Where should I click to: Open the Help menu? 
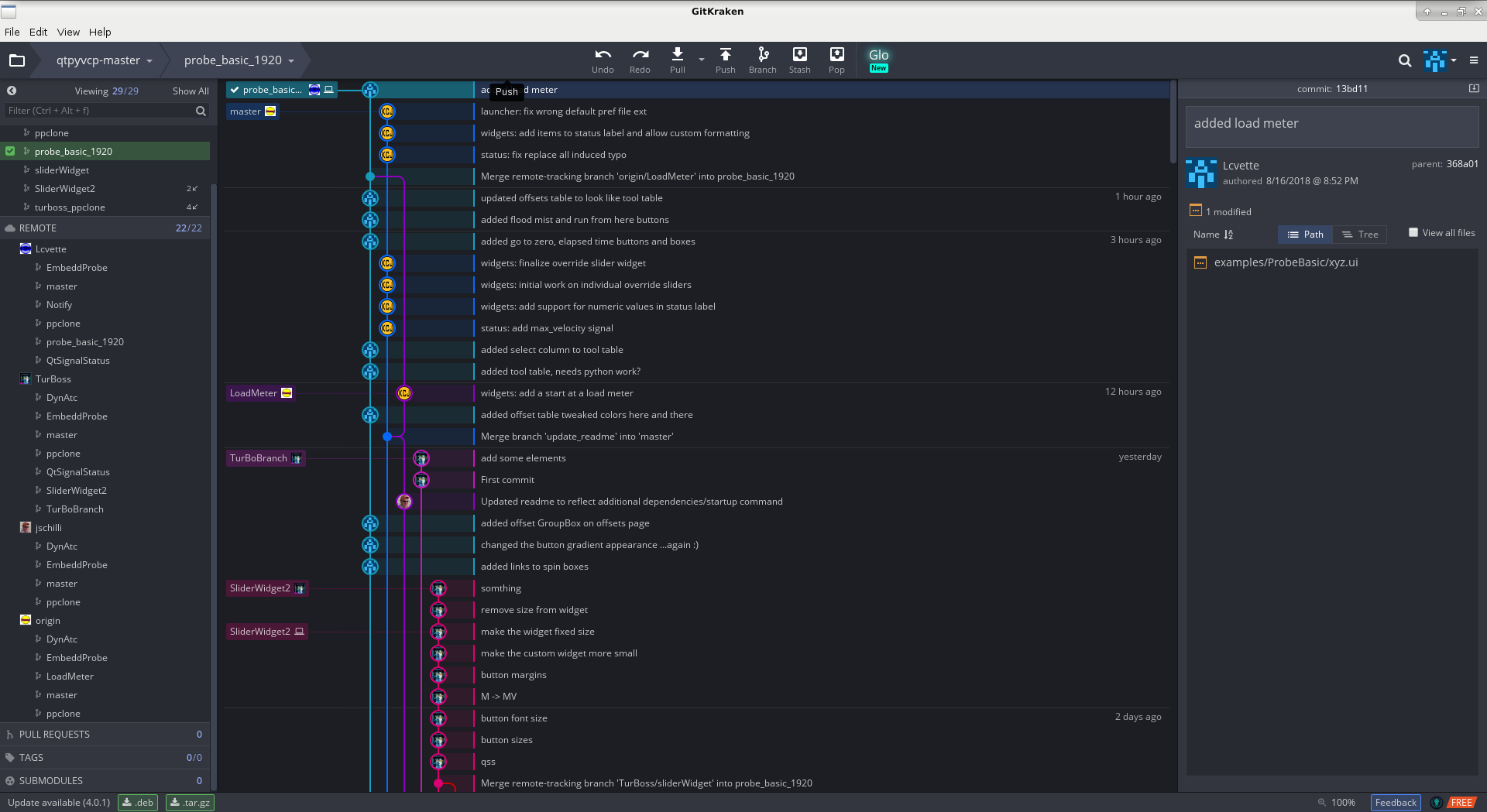pos(100,32)
